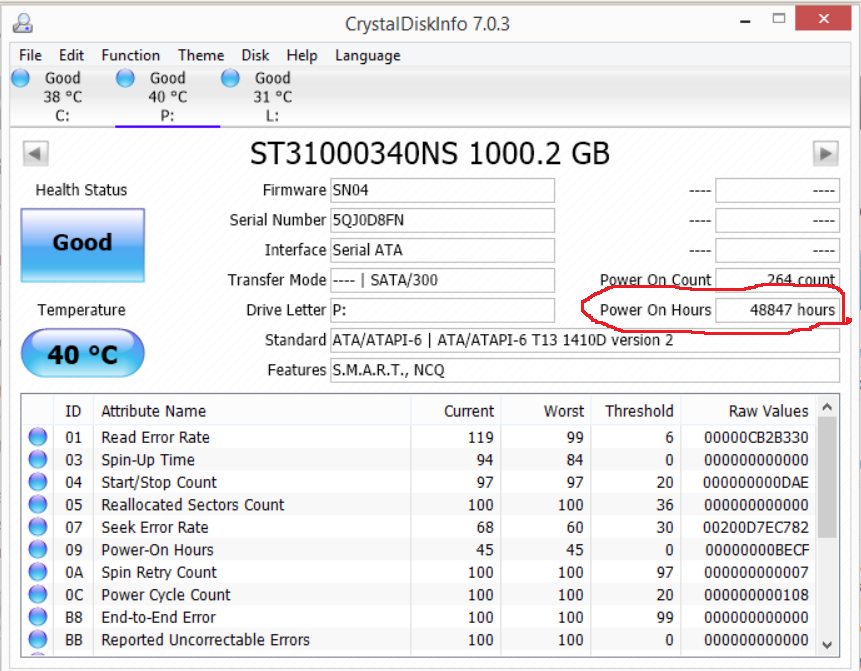Screen dimensions: 861x671
Task: Click the Serial Number field 5QJ0D8FN
Action: point(443,220)
